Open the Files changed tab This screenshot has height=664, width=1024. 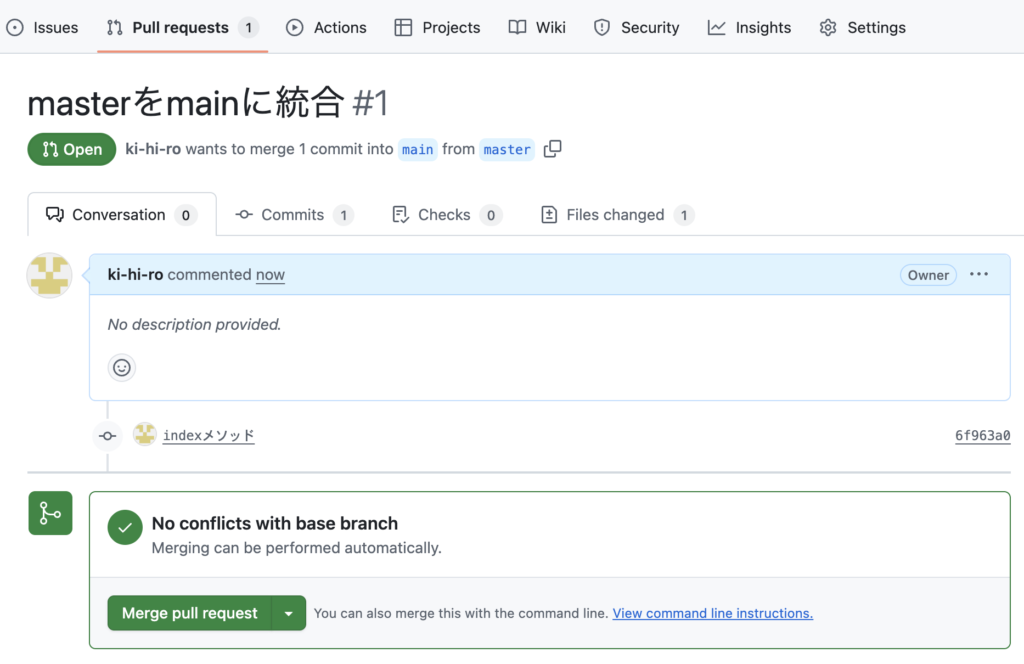tap(615, 215)
